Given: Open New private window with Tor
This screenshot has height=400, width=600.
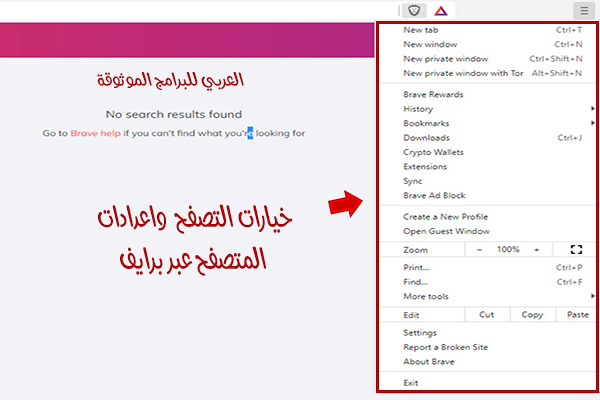Looking at the screenshot, I should coord(488,73).
